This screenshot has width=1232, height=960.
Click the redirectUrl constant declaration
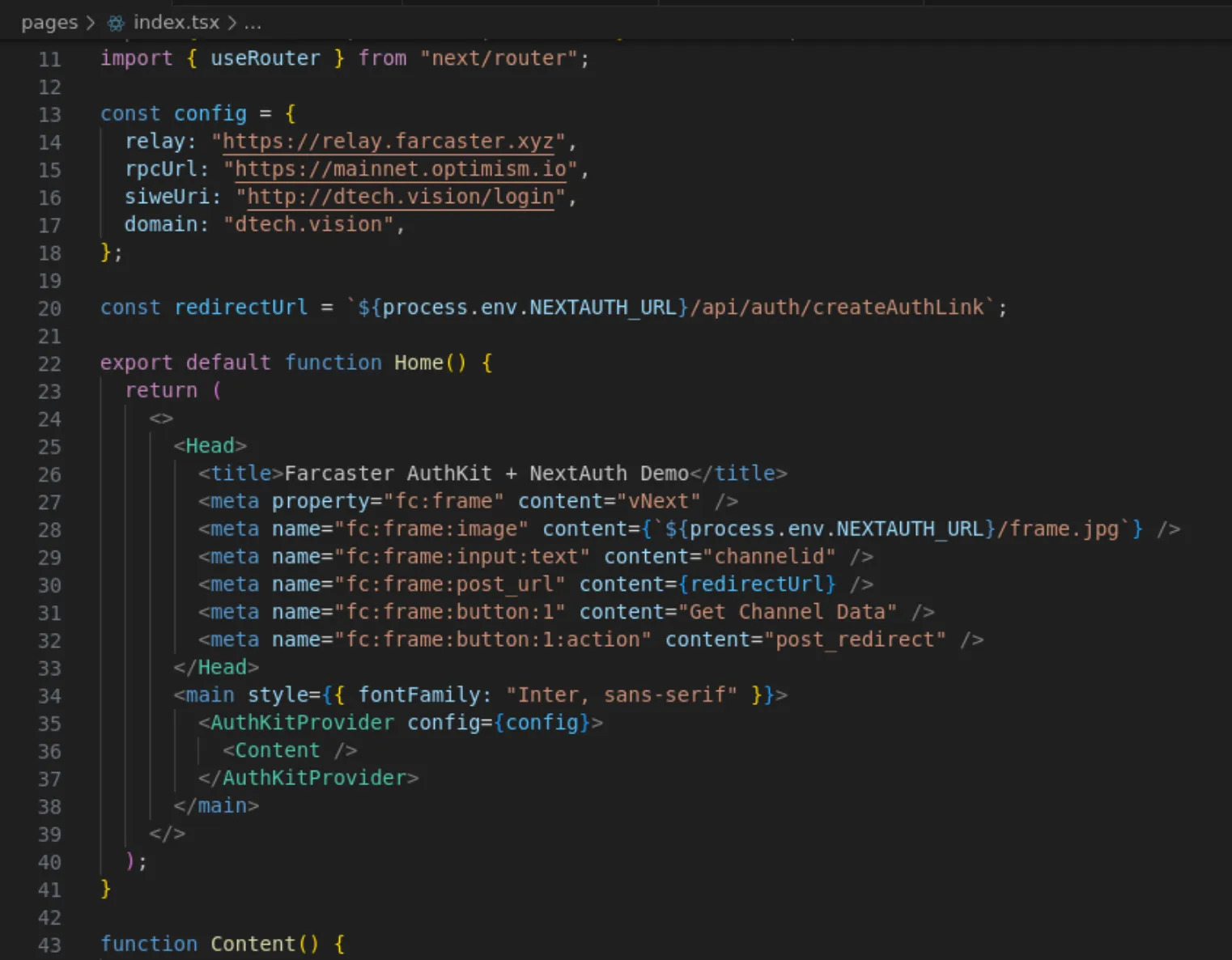click(x=241, y=308)
